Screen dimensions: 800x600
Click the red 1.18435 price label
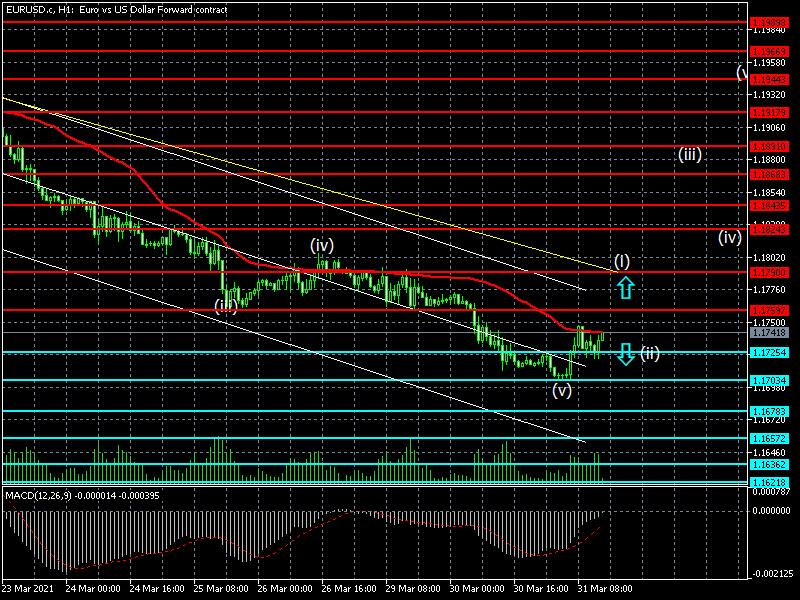pyautogui.click(x=768, y=205)
